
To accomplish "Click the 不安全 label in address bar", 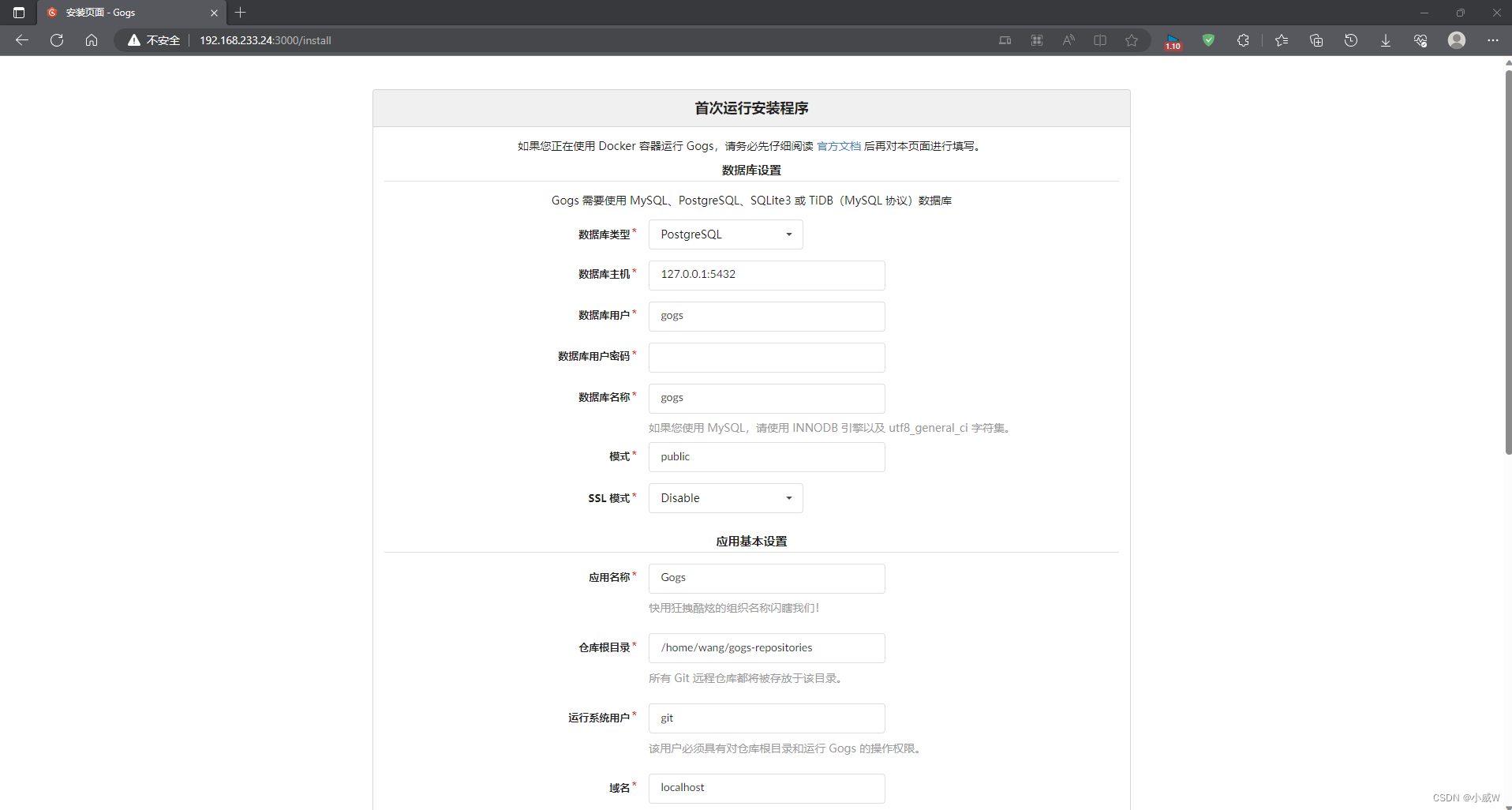I will 163,40.
